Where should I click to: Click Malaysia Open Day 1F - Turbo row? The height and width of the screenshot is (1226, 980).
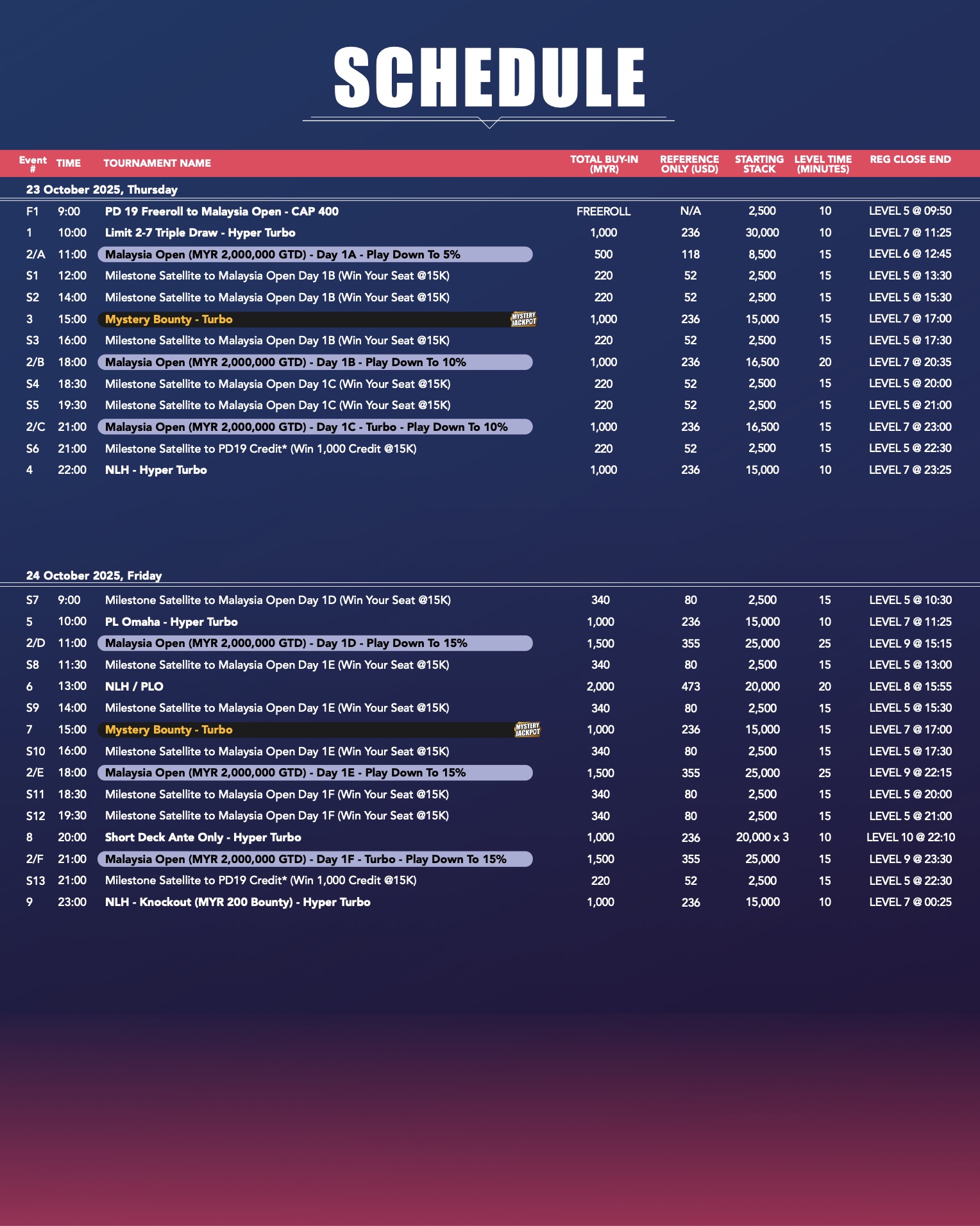[315, 859]
